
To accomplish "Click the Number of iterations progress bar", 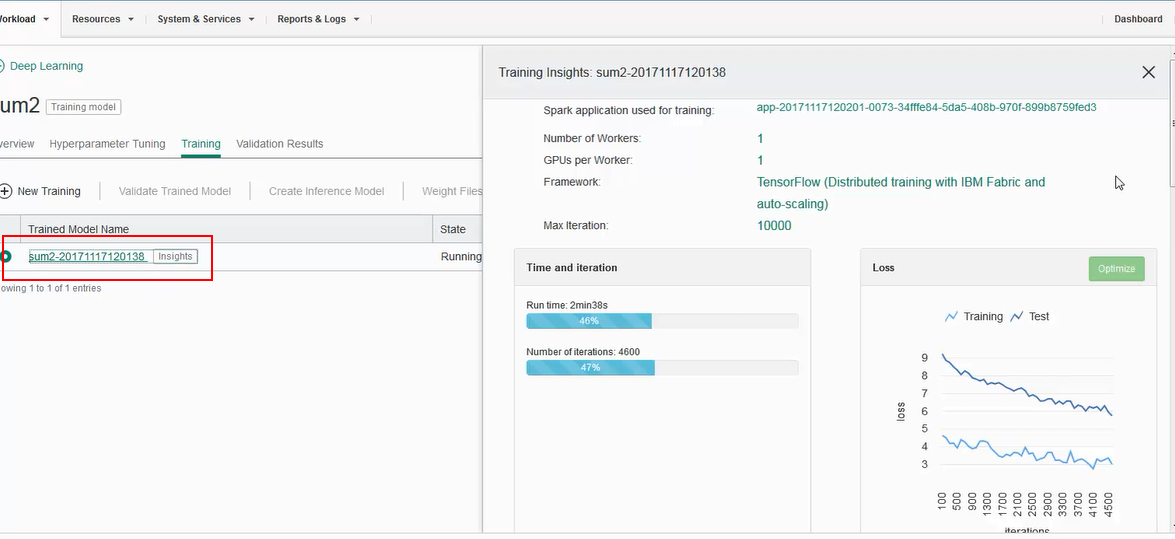I will tap(662, 368).
